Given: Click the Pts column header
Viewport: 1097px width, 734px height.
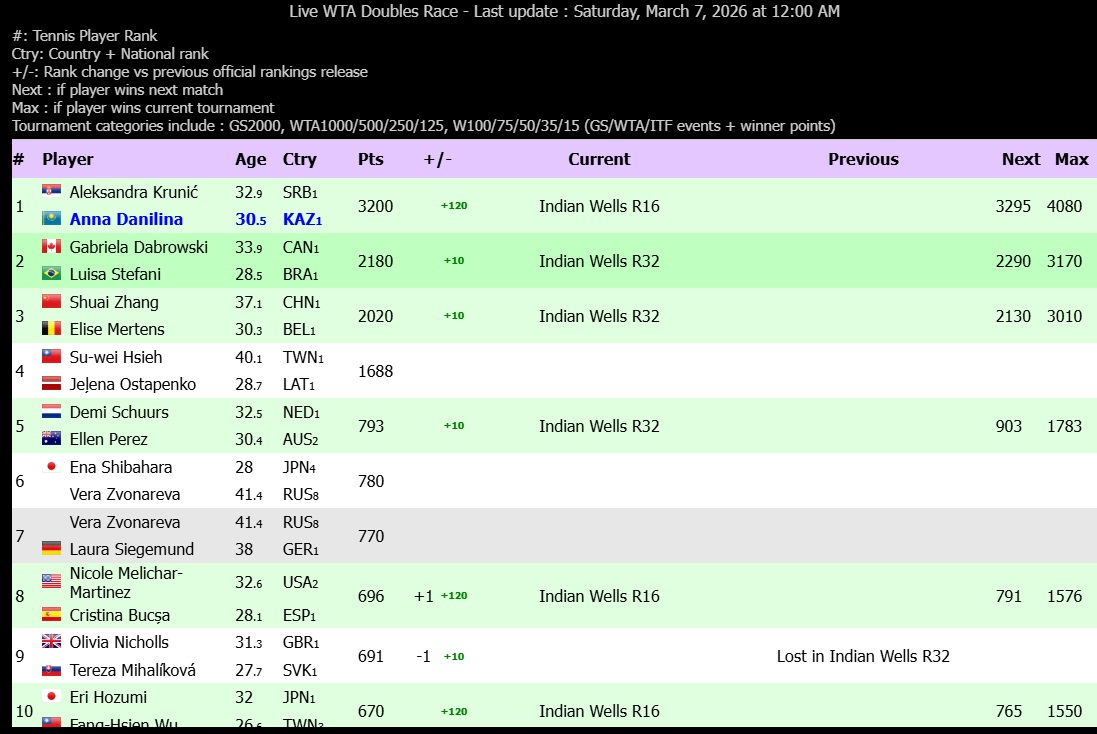Looking at the screenshot, I should tap(371, 159).
